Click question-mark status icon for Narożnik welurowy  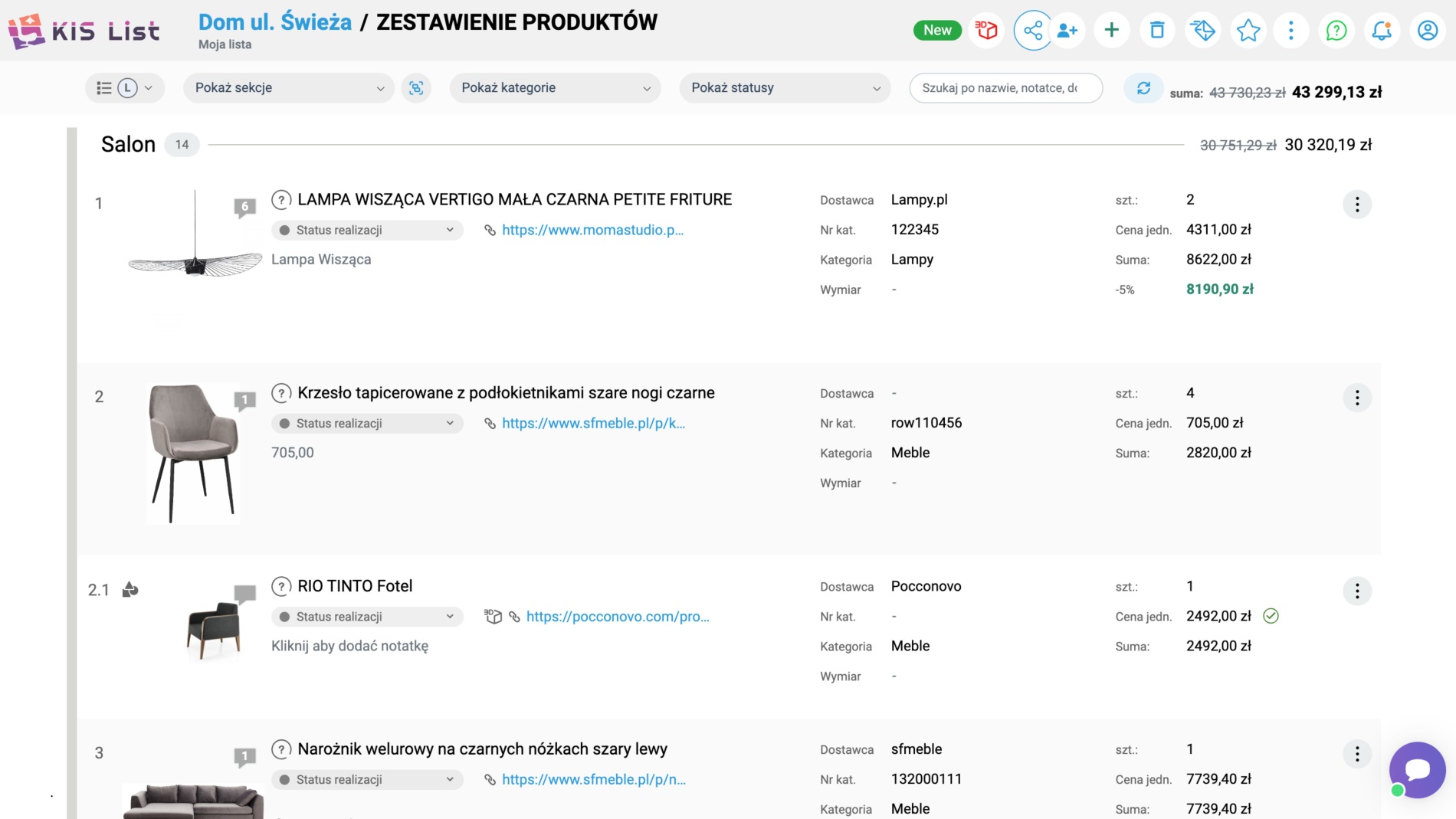(x=281, y=749)
